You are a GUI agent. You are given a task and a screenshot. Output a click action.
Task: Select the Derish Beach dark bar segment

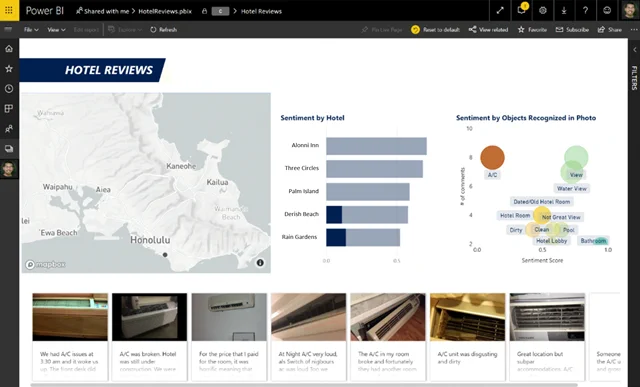[334, 215]
